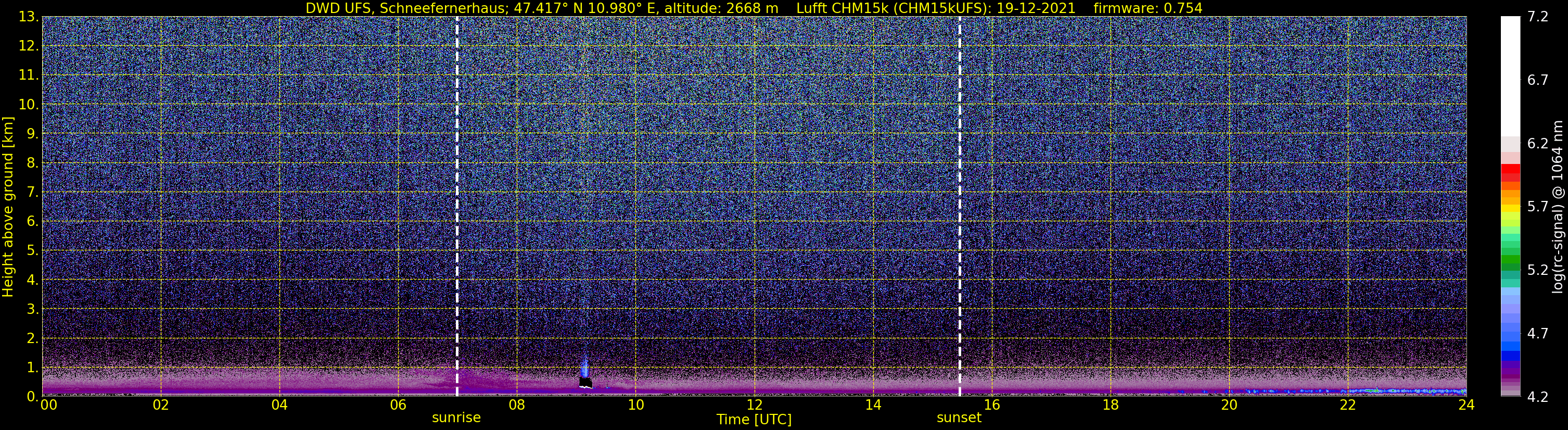This screenshot has width=1568, height=430.
Task: Click the colorbar tick value 6.2
Action: coord(1538,144)
